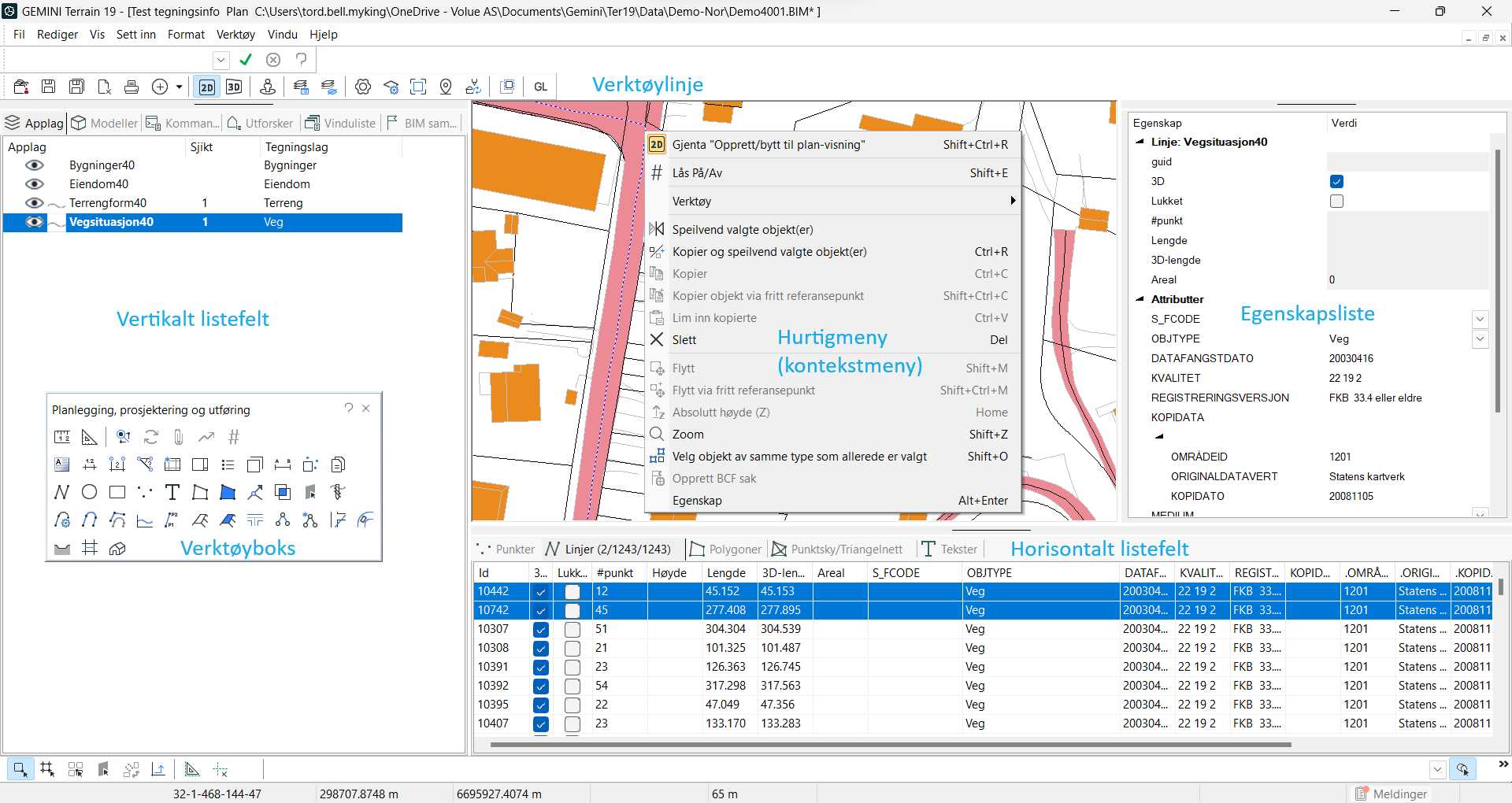Image resolution: width=1512 pixels, height=803 pixels.
Task: Select the circle tool in toolbox
Action: pos(90,492)
